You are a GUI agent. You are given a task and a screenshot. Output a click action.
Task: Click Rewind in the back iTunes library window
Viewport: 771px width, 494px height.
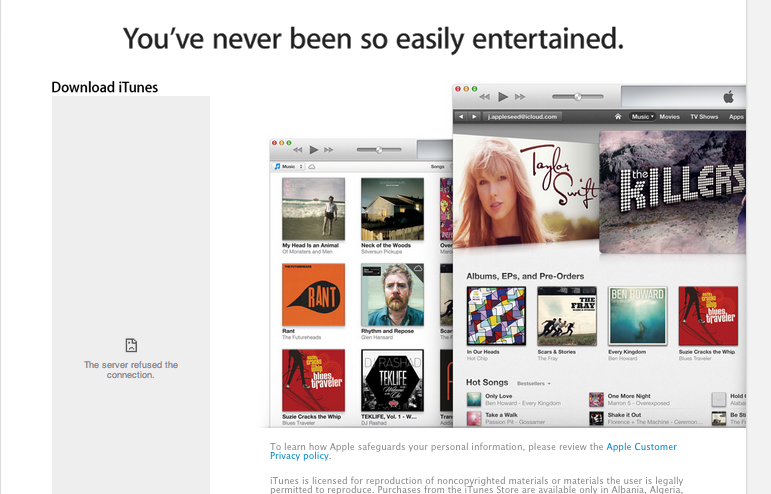click(297, 150)
